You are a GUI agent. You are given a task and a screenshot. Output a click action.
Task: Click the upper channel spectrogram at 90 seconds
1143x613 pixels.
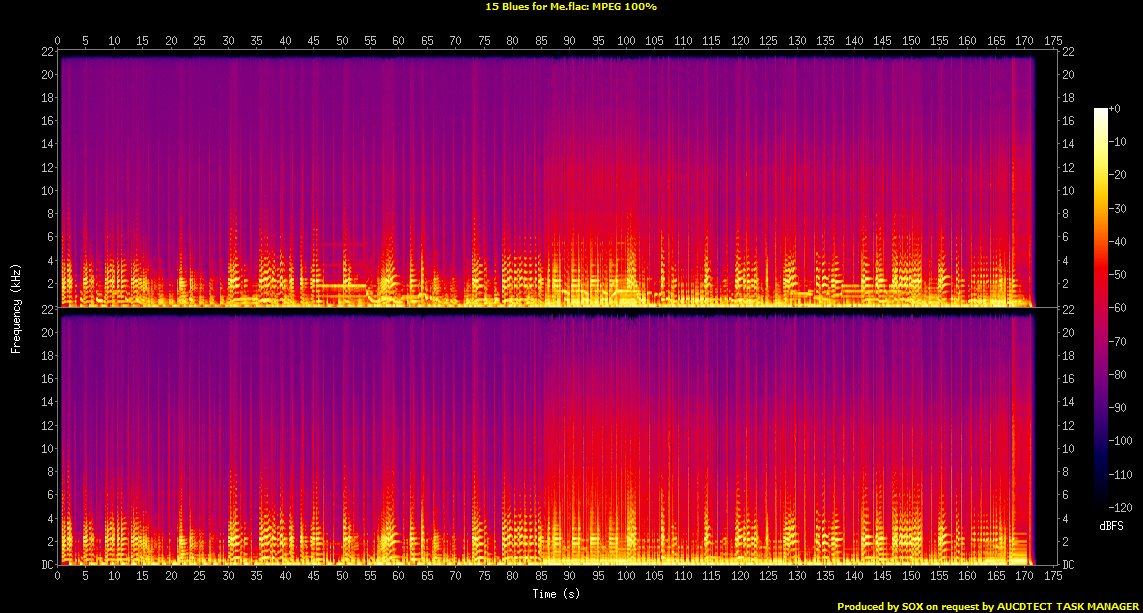(569, 180)
